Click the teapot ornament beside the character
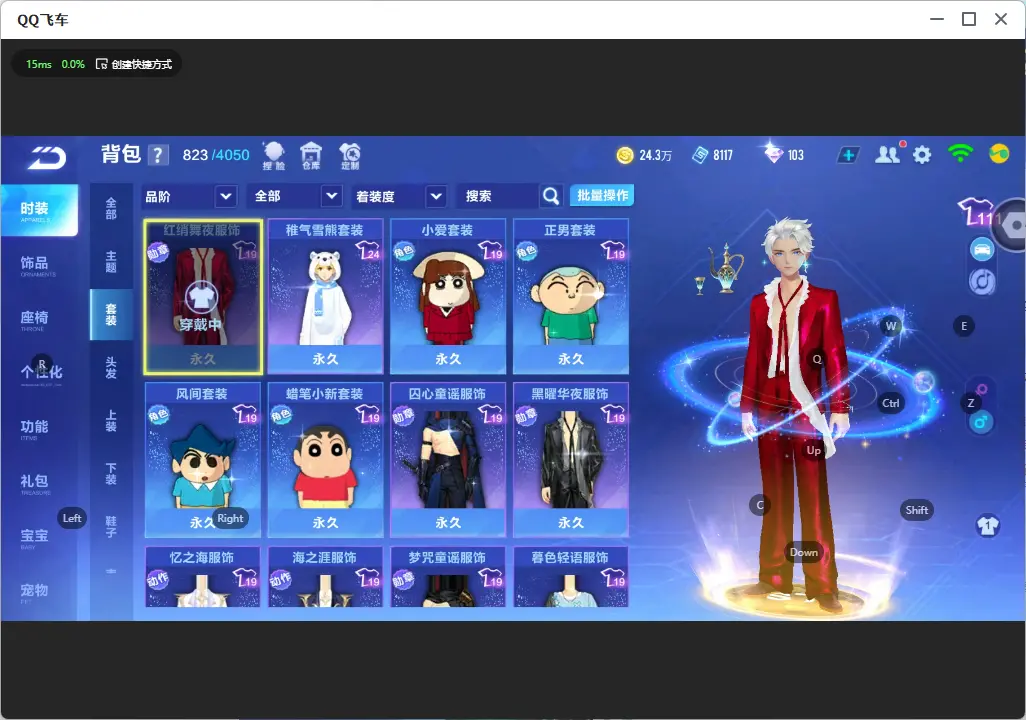Image resolution: width=1026 pixels, height=720 pixels. [x=727, y=268]
